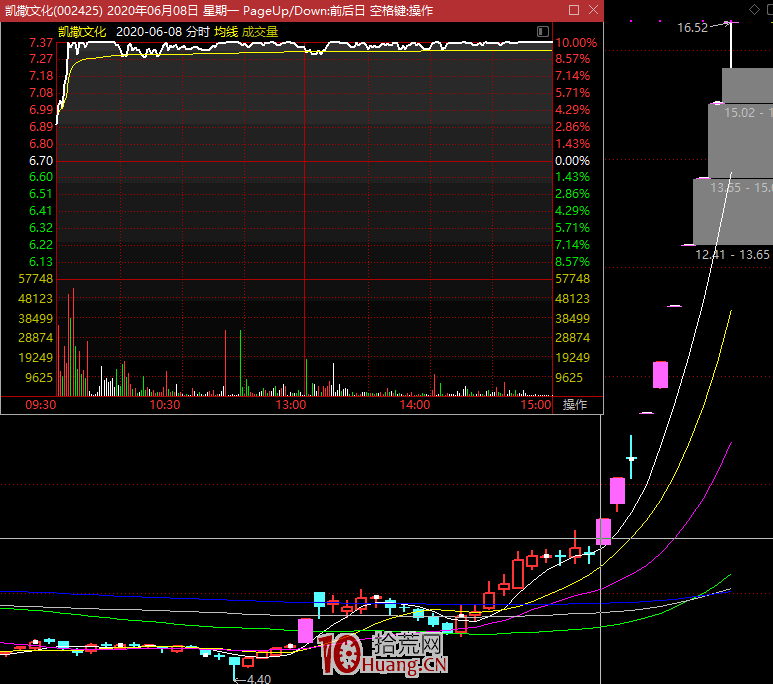Screen dimensions: 773x684
Task: Click the green 7.14% percent label
Action: tap(572, 245)
